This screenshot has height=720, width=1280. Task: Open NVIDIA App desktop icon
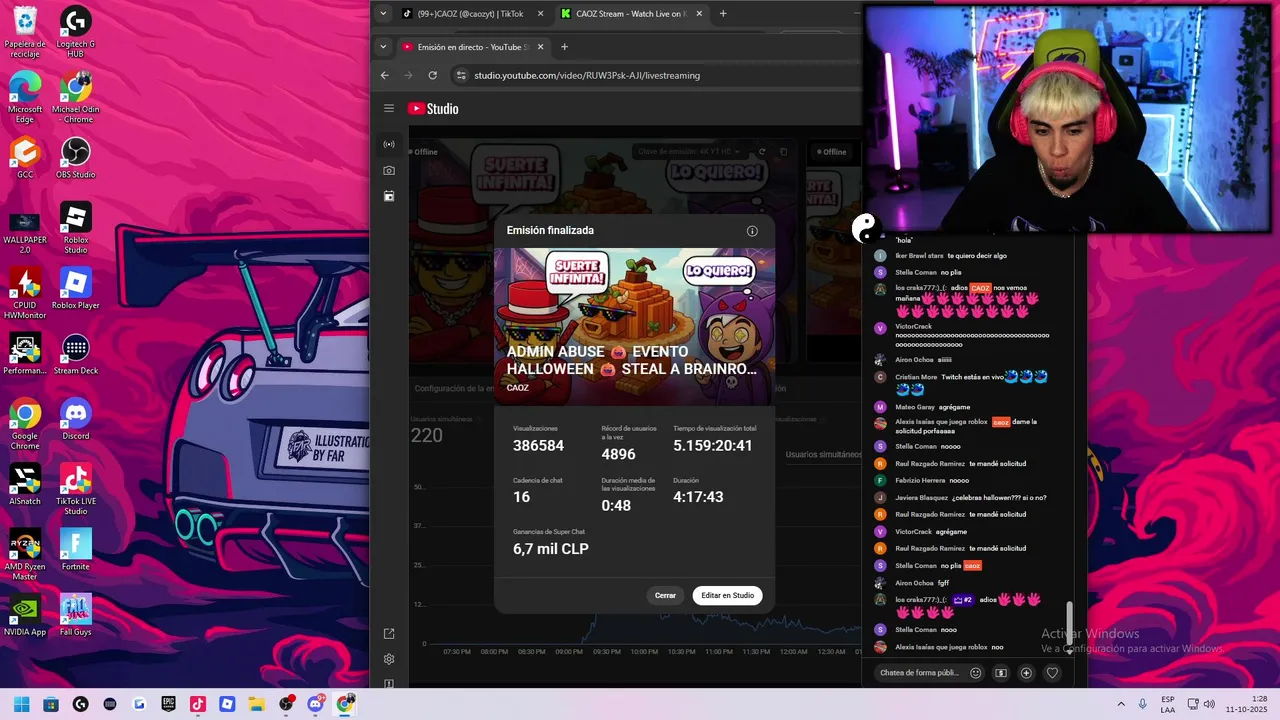[25, 615]
